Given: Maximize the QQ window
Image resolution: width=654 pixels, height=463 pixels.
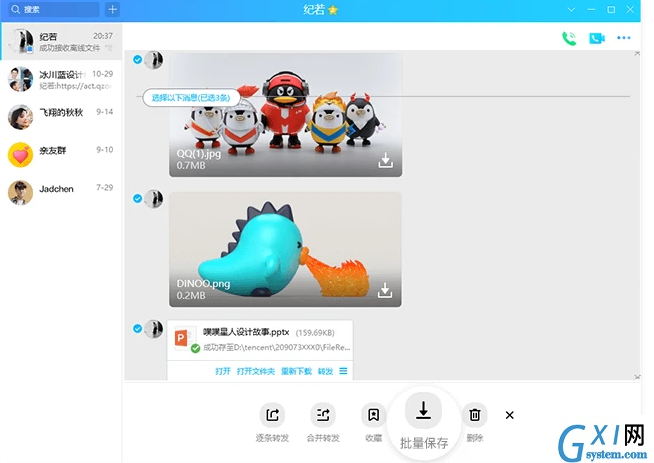Looking at the screenshot, I should [x=611, y=9].
